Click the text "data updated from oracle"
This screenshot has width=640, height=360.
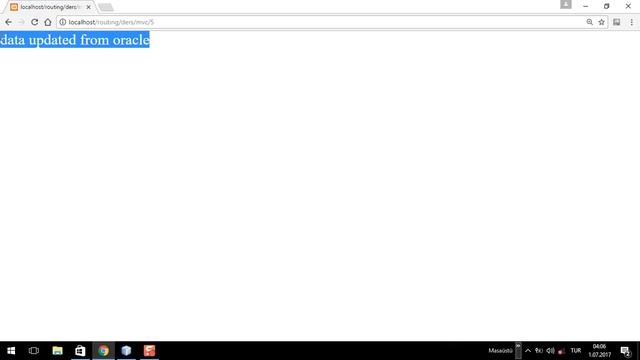(75, 40)
